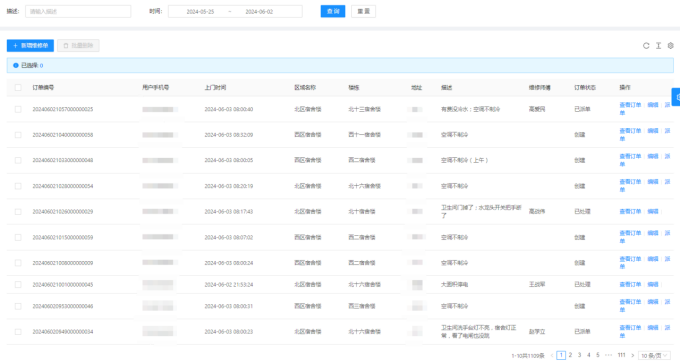
Task: Go to next page arrow in pagination
Action: tap(632, 355)
